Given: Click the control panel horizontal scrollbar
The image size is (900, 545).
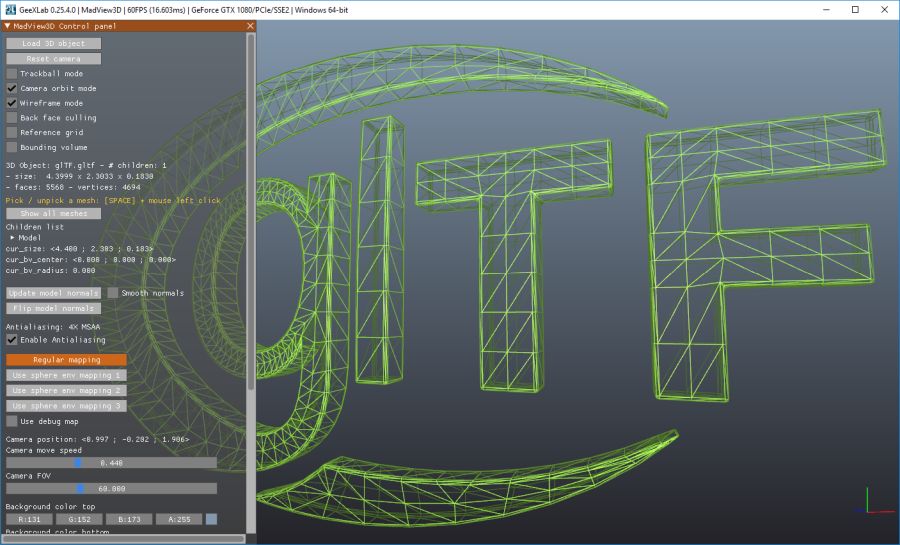Looking at the screenshot, I should 123,539.
